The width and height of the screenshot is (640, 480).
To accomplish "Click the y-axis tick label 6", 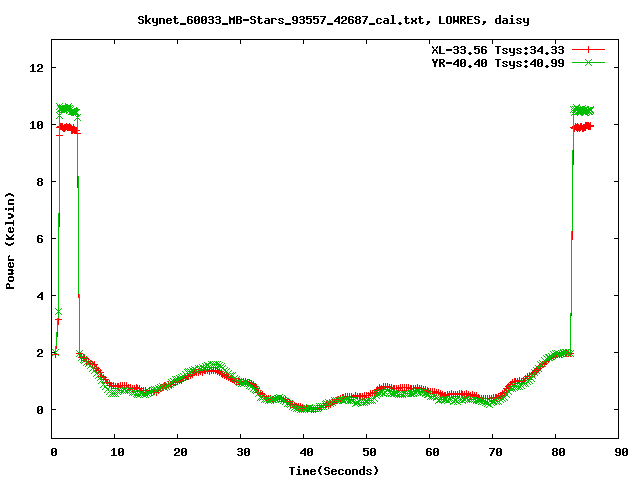I will (x=40, y=239).
